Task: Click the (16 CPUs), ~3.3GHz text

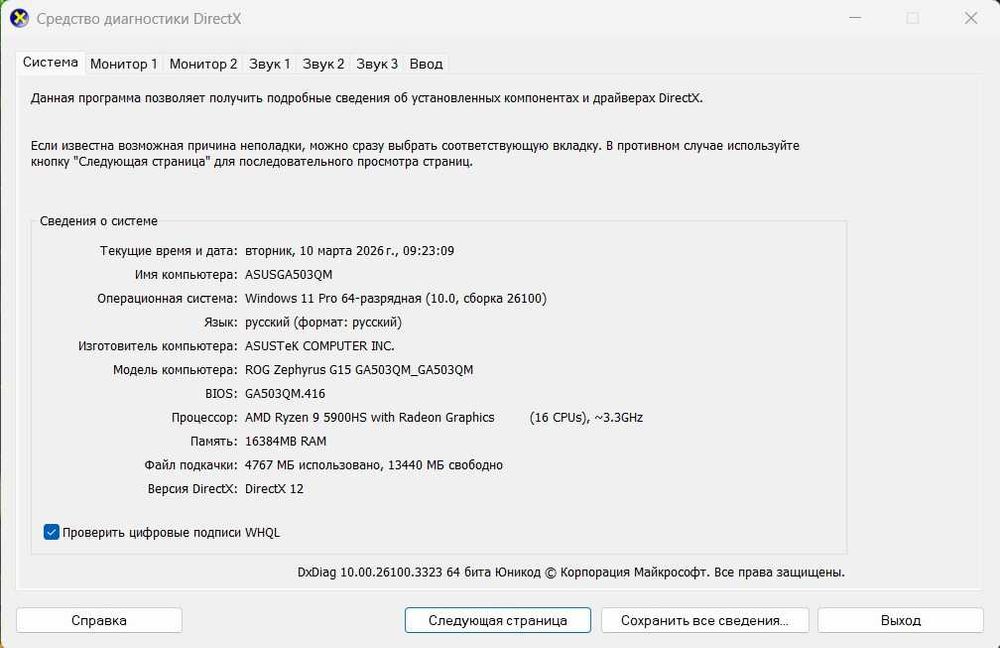Action: point(586,417)
